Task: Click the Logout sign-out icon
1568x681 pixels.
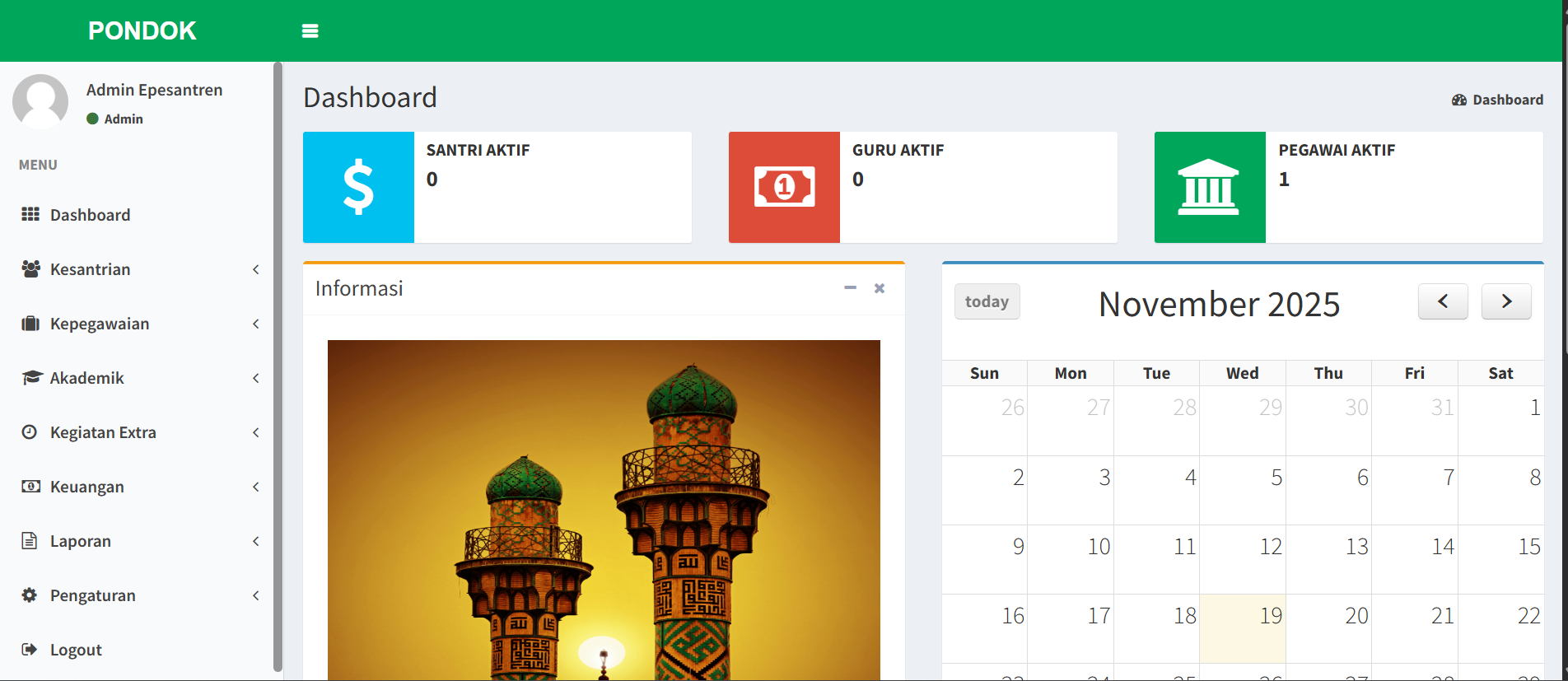Action: 30,650
